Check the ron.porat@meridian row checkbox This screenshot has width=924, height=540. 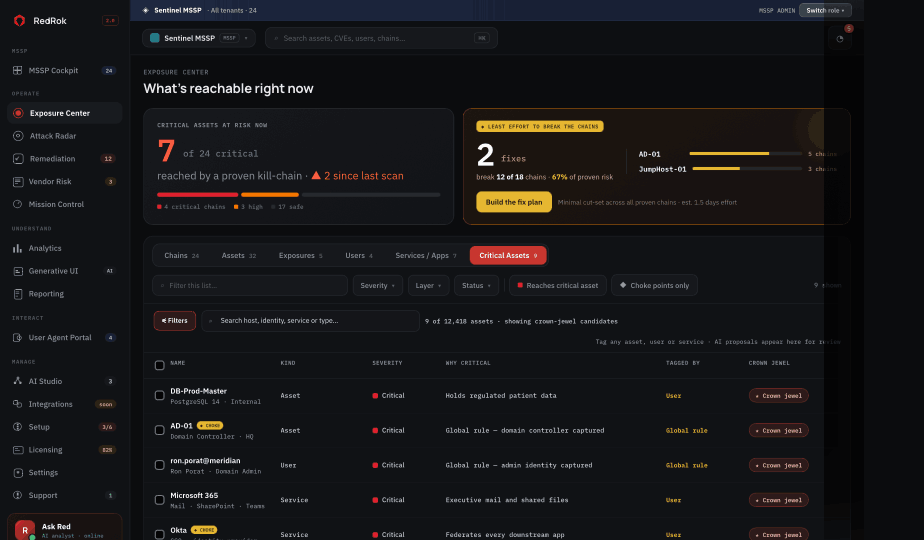[159, 465]
